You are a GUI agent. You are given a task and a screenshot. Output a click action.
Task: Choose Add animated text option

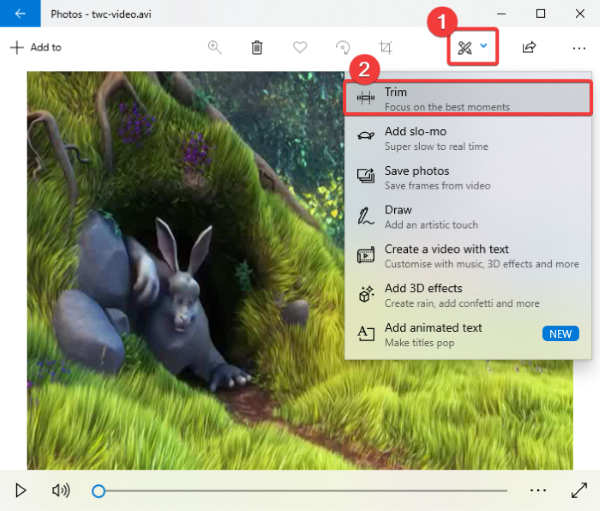[x=468, y=335]
